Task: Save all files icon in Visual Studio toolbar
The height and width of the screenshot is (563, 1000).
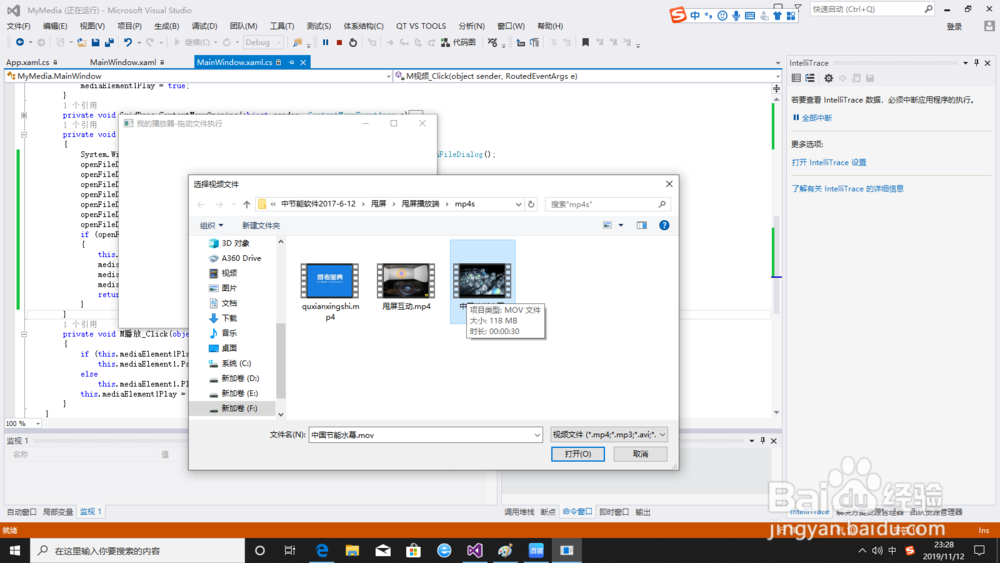Action: 109,43
